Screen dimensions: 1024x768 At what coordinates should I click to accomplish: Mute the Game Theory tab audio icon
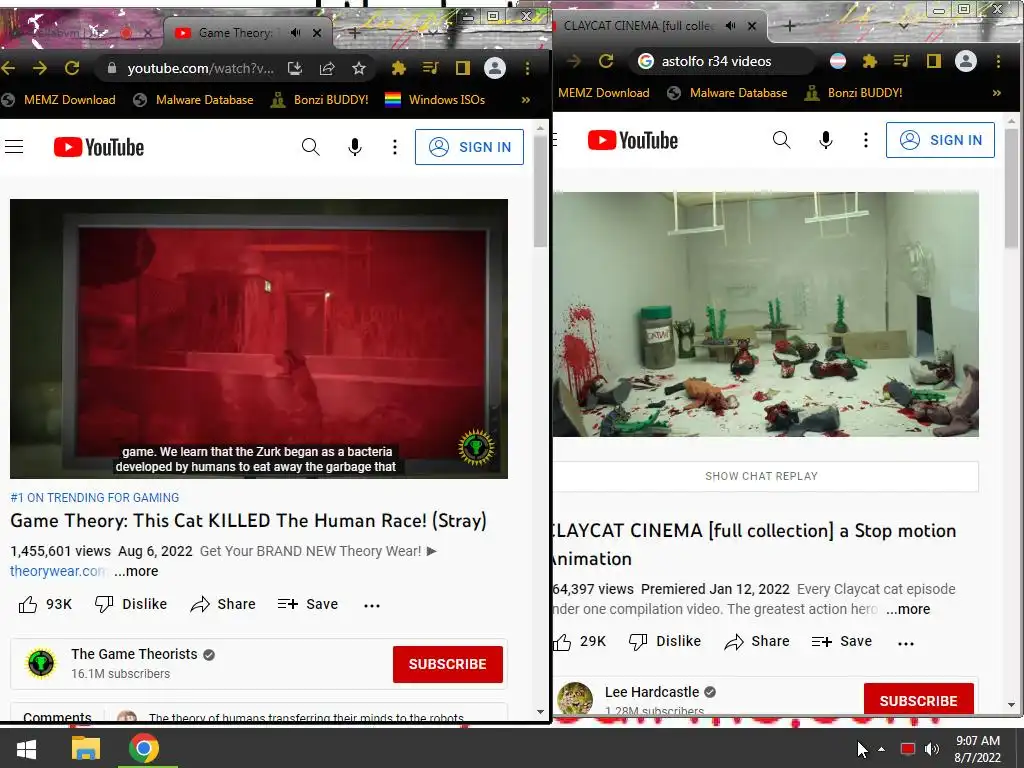click(x=296, y=33)
